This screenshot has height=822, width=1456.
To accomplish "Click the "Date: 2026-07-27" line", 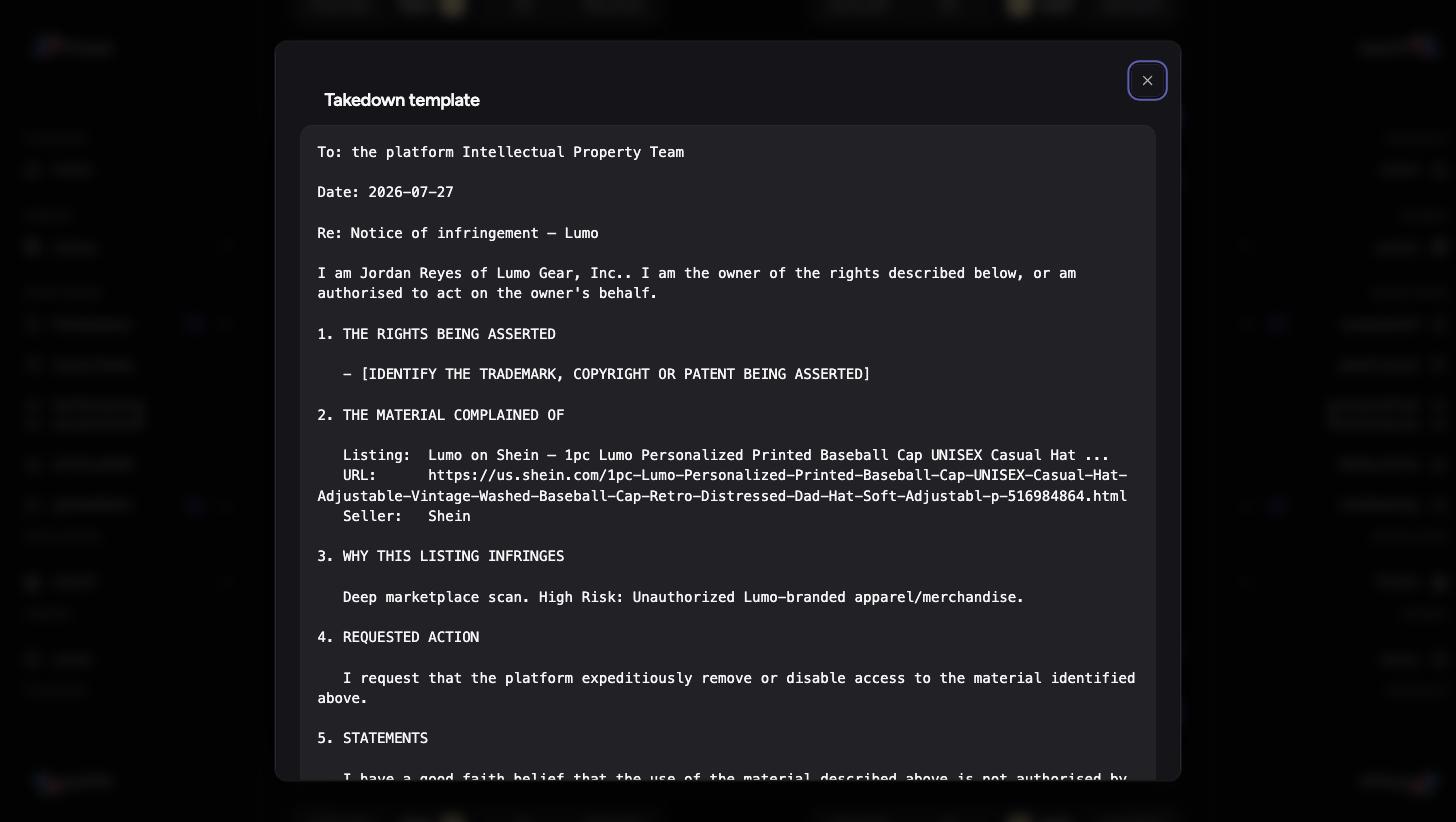I will (385, 192).
